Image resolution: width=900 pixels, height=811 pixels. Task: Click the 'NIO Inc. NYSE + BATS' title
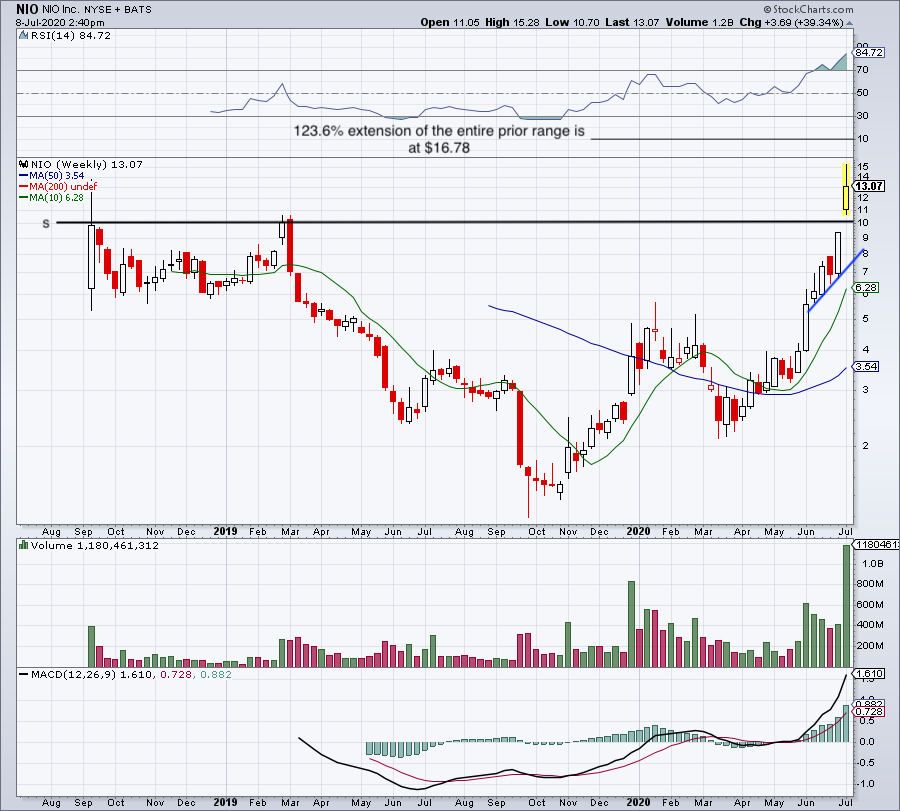97,10
